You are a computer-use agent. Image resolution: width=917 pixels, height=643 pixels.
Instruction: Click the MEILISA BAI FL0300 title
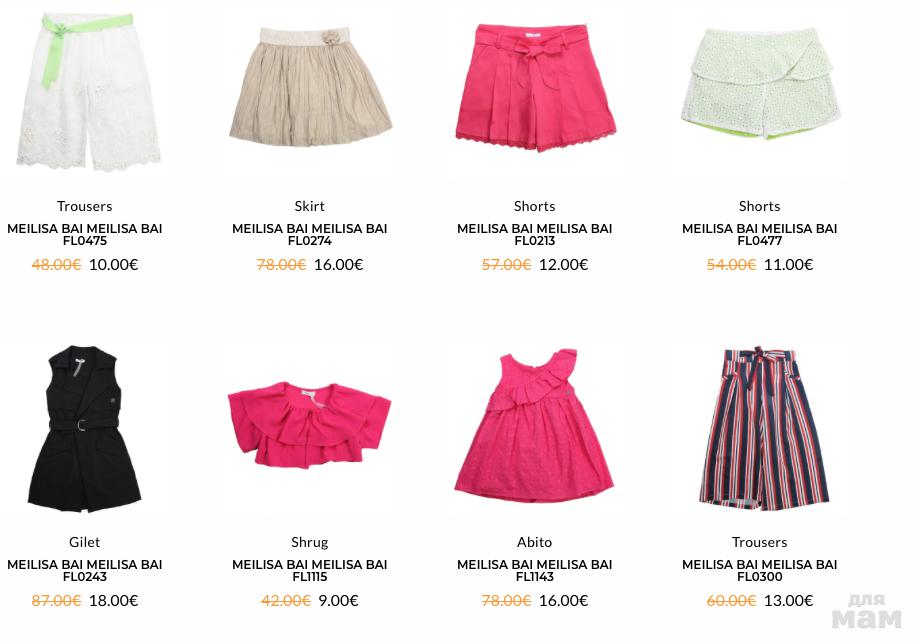click(x=759, y=570)
